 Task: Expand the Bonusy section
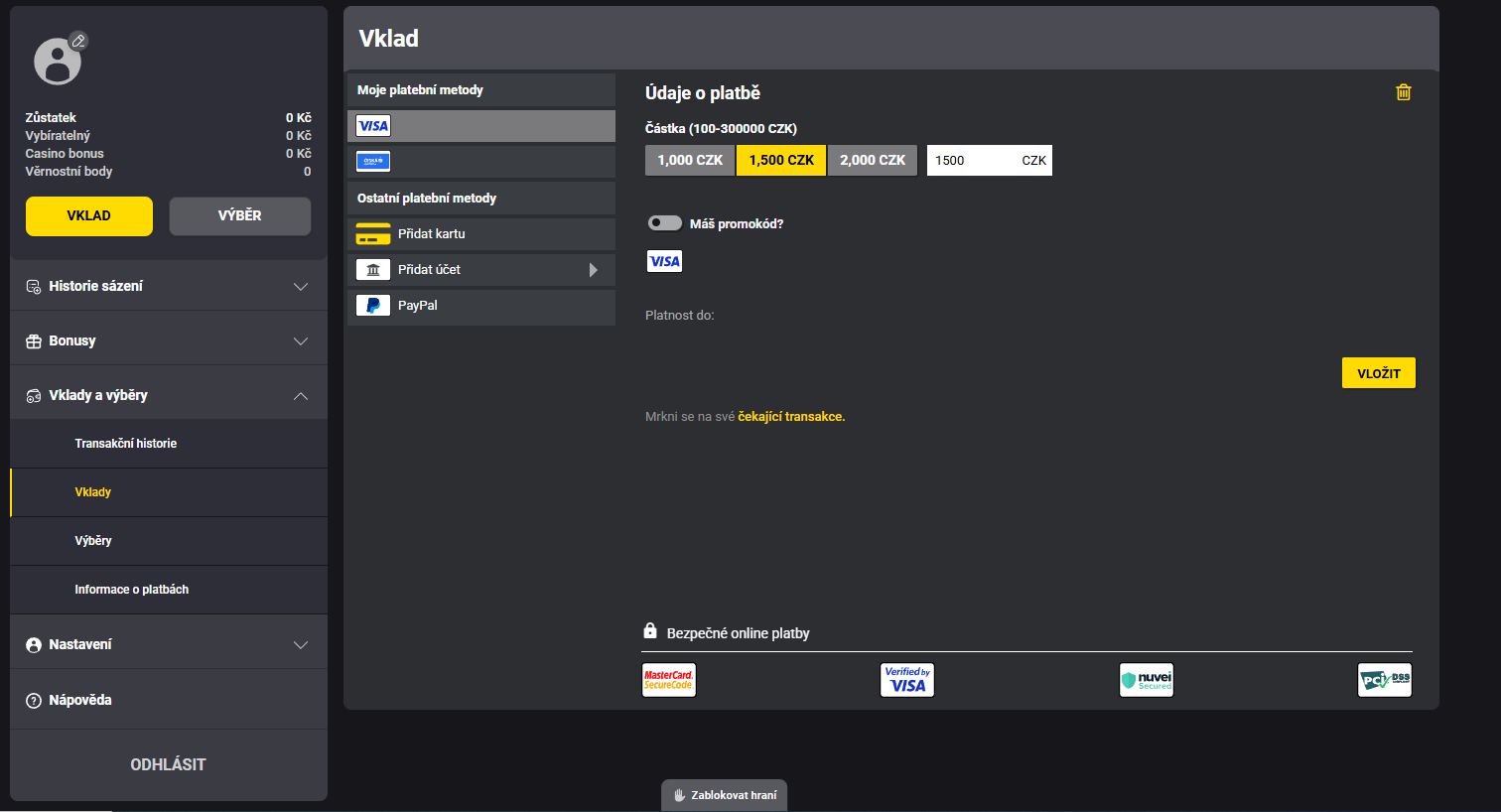[x=169, y=340]
